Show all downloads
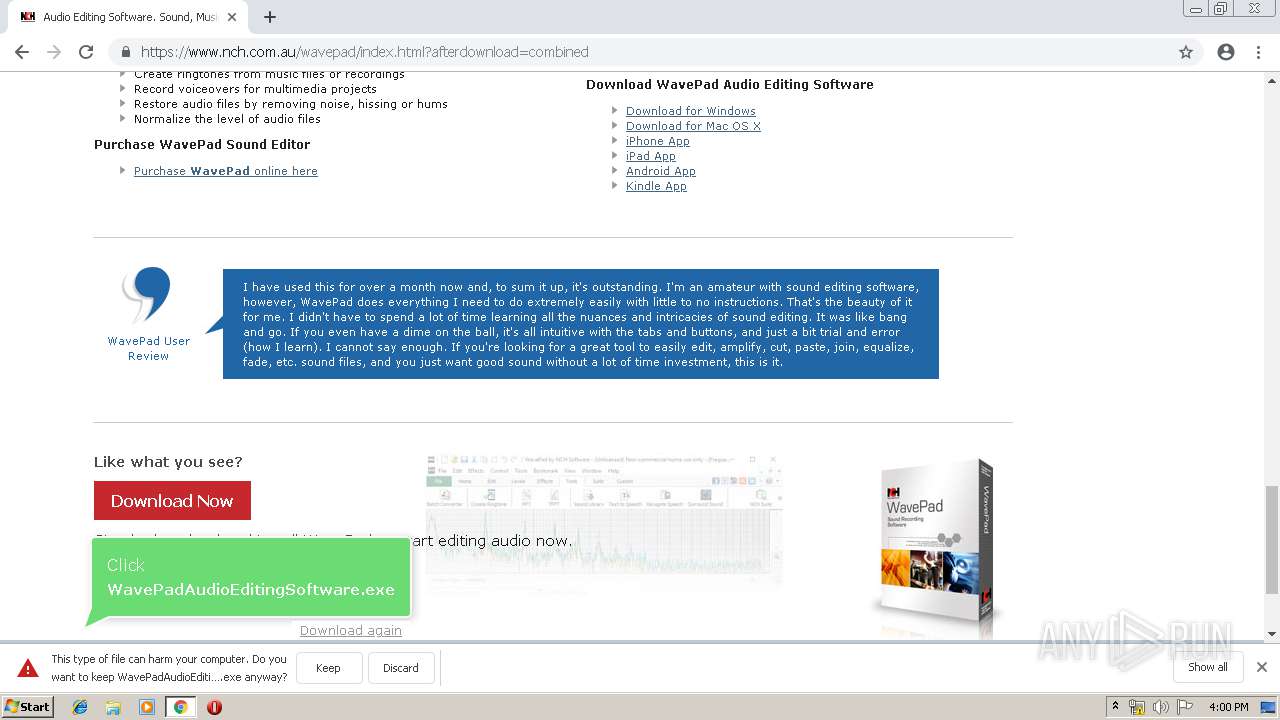The height and width of the screenshot is (720, 1280). (1208, 667)
